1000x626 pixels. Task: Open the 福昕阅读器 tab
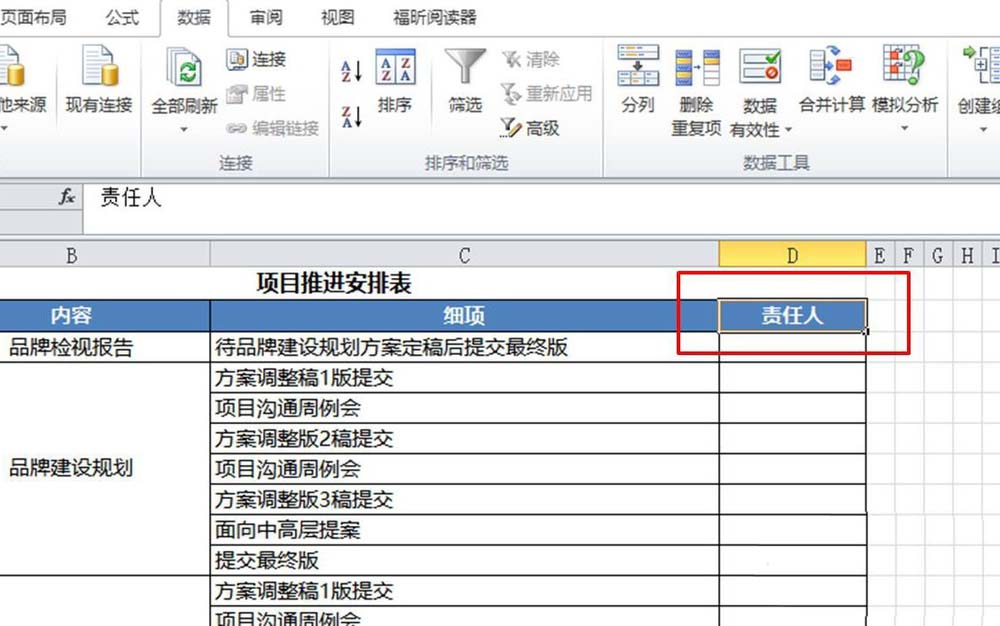tap(435, 17)
